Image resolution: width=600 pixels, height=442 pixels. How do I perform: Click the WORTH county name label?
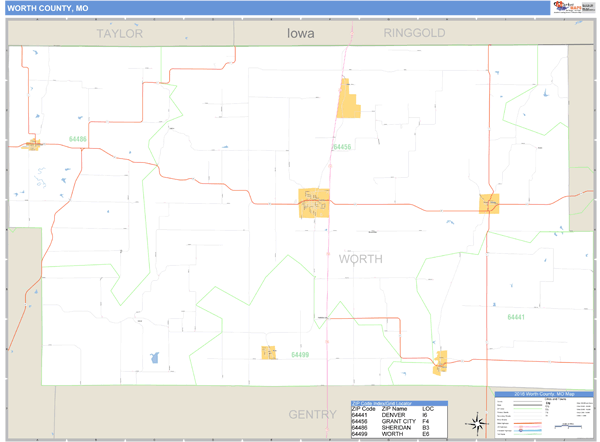click(360, 259)
